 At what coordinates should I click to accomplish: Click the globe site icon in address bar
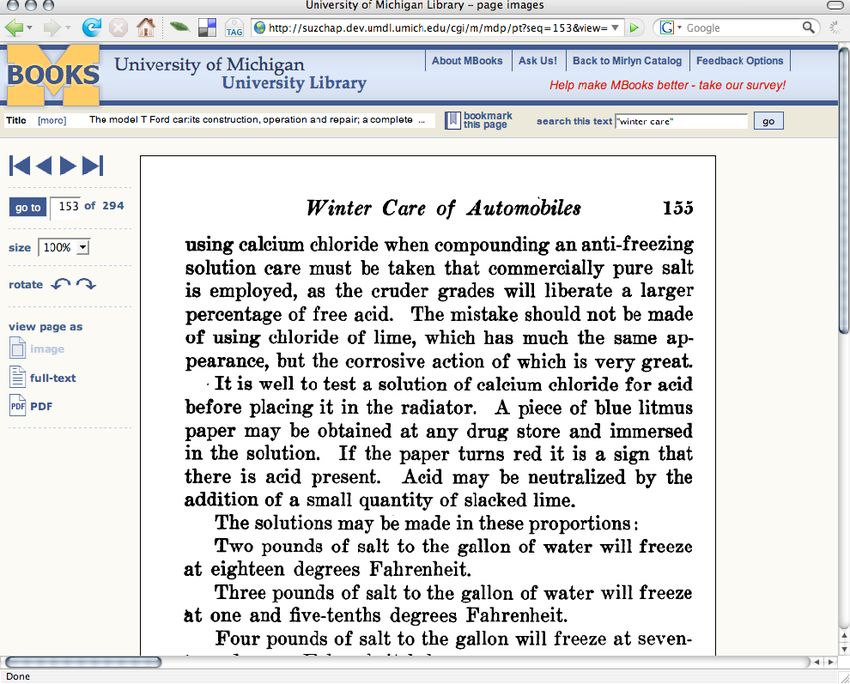coord(260,27)
